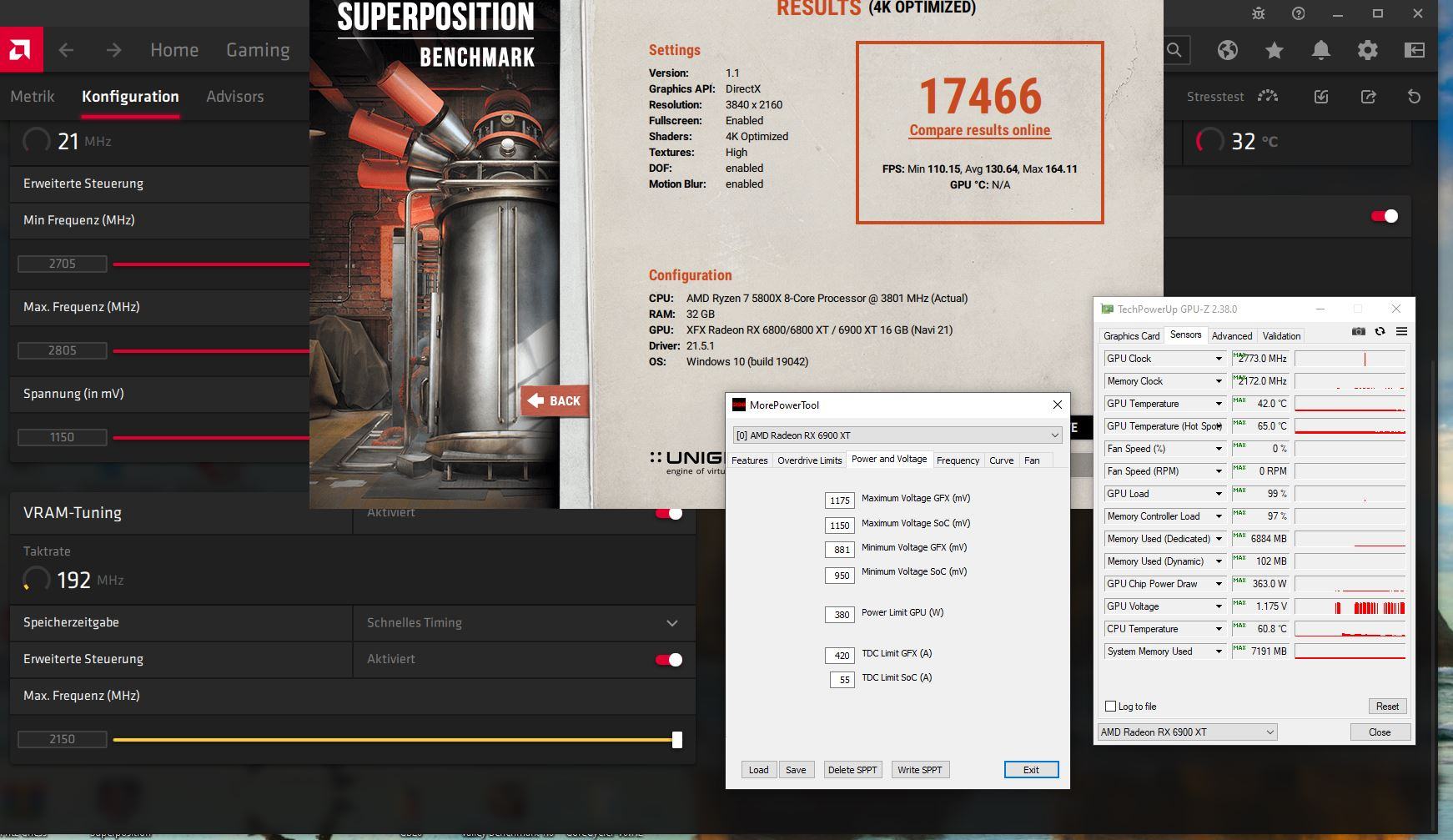Switch to the Graphics Card tab in GPU-Z
Screen dimensions: 1453x840
coord(1131,335)
